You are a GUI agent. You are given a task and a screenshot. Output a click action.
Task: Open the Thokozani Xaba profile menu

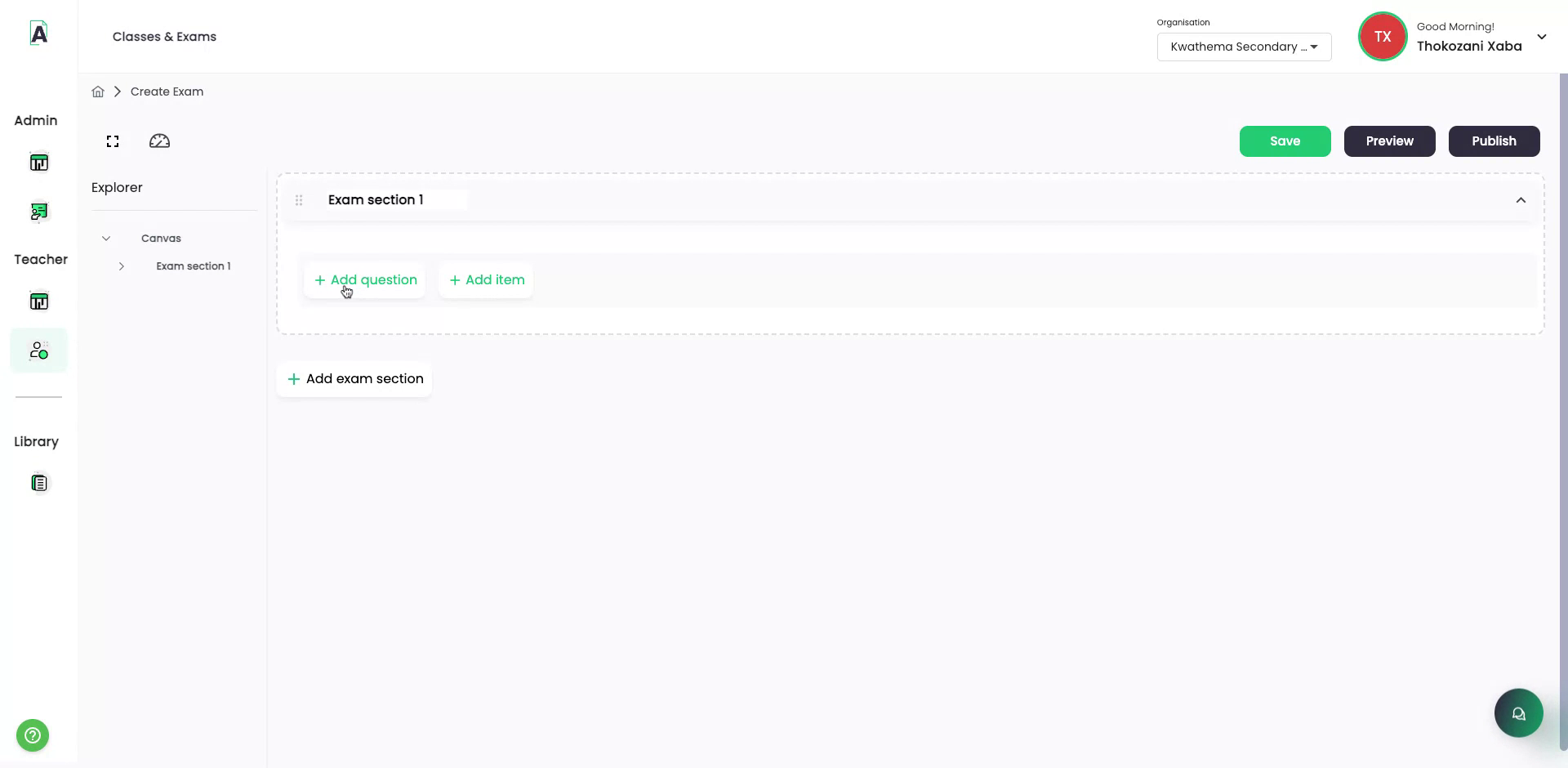click(x=1543, y=36)
